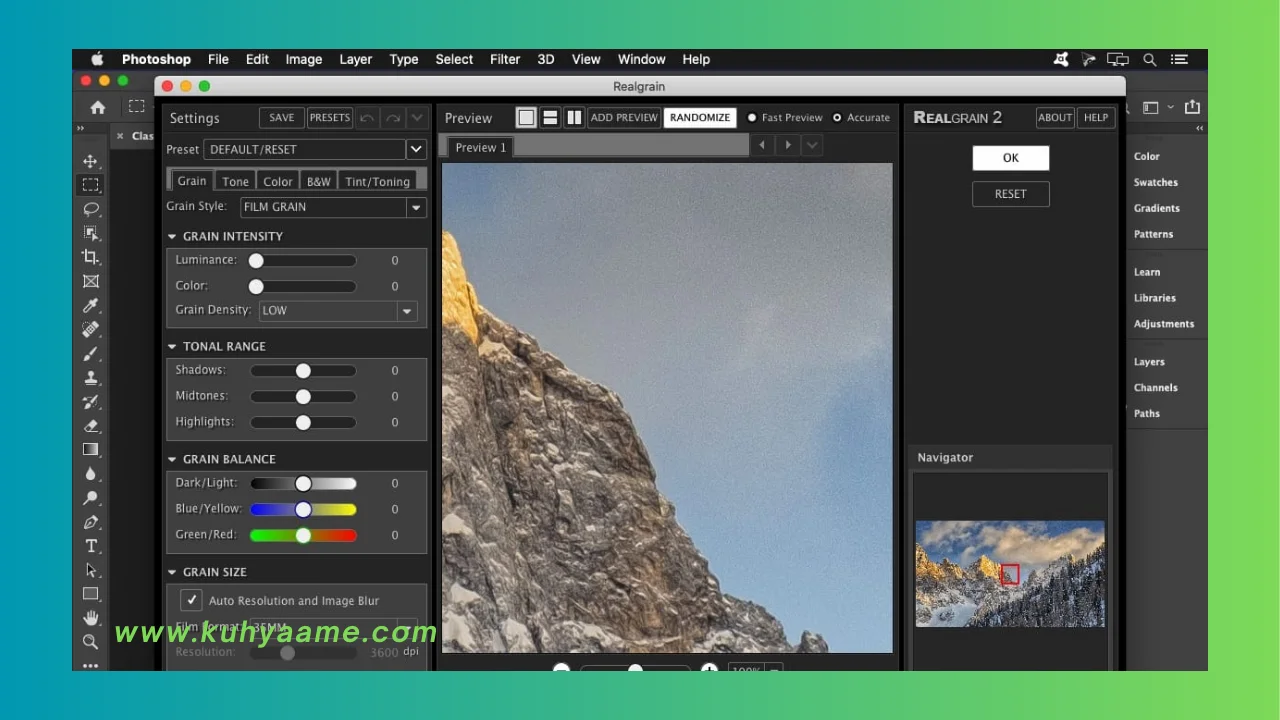Click the SAVE settings button
The image size is (1280, 720).
click(282, 118)
